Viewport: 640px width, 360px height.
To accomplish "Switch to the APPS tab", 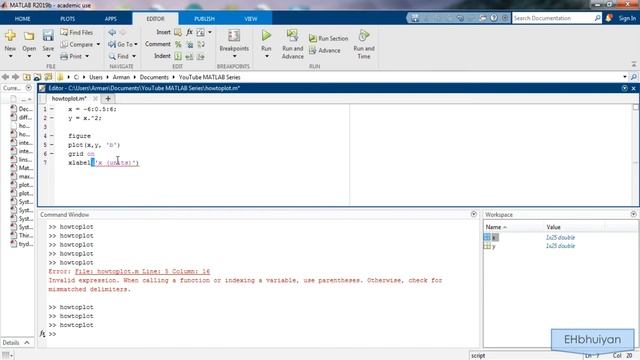I will point(111,19).
